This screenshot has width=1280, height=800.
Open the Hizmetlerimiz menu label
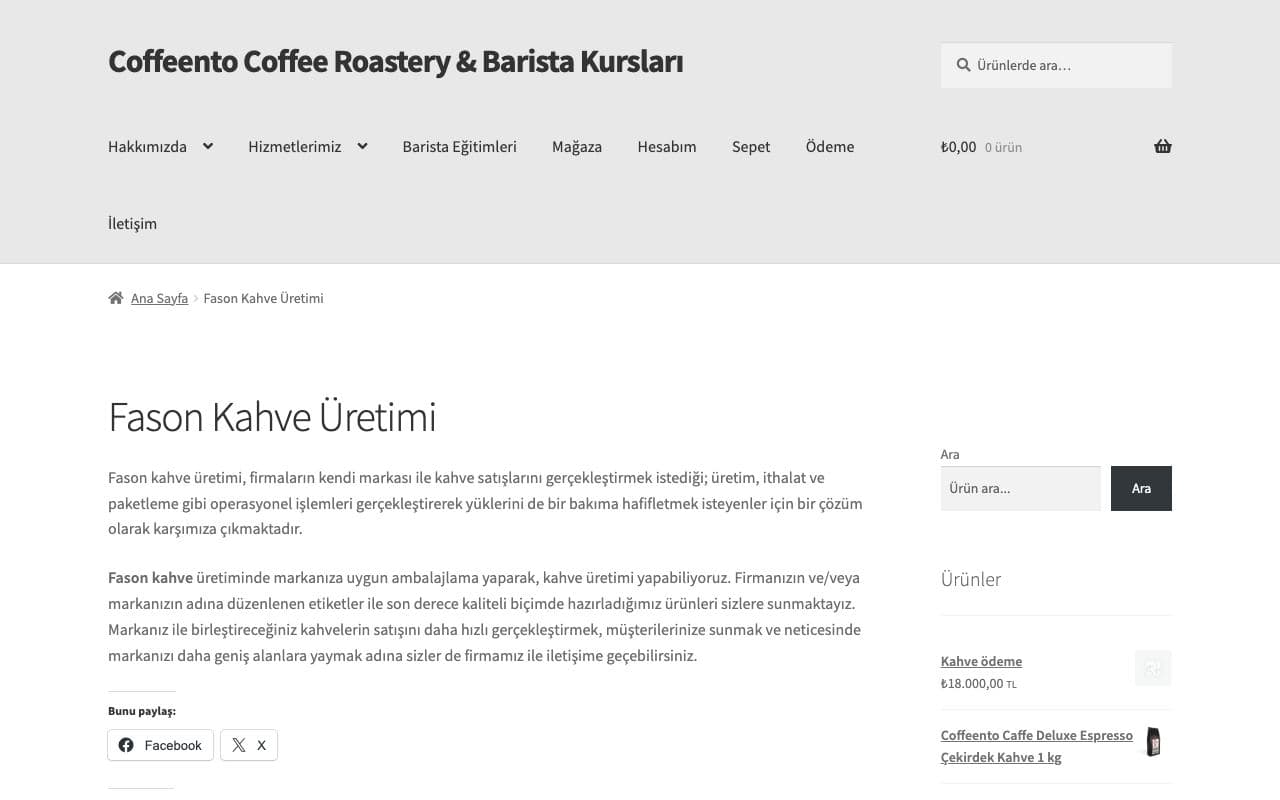coord(295,146)
